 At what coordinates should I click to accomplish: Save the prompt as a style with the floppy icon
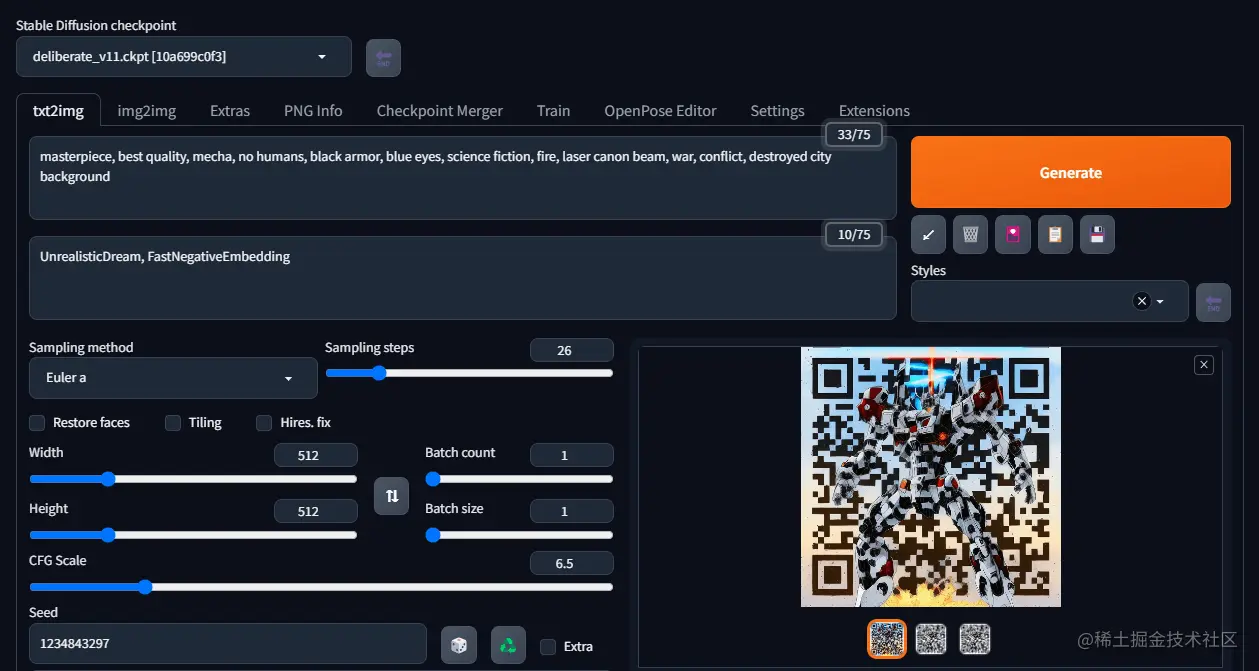[x=1097, y=235]
